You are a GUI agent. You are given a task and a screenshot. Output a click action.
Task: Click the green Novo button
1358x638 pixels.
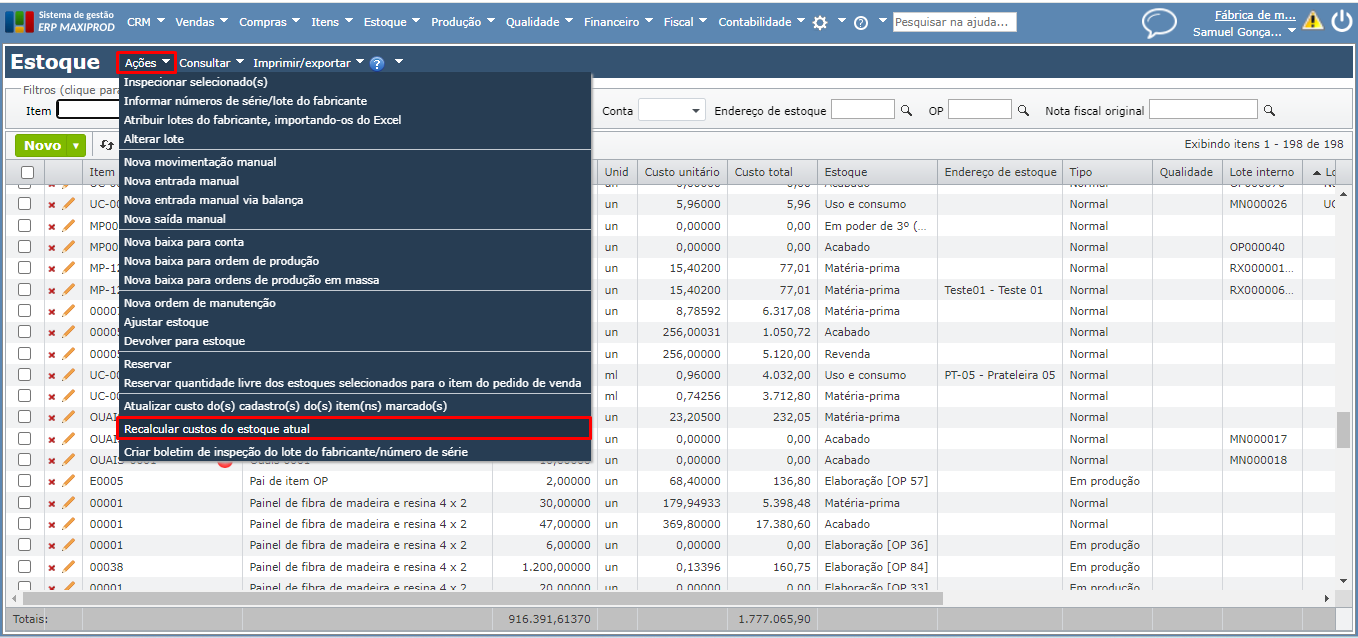click(42, 146)
